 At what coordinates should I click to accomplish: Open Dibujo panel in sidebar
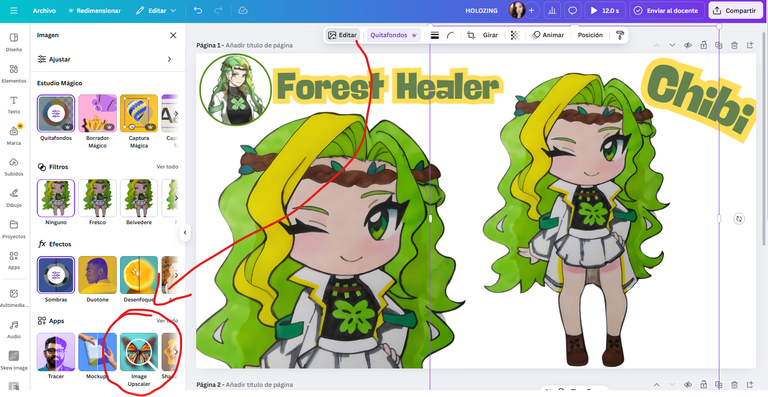14,198
